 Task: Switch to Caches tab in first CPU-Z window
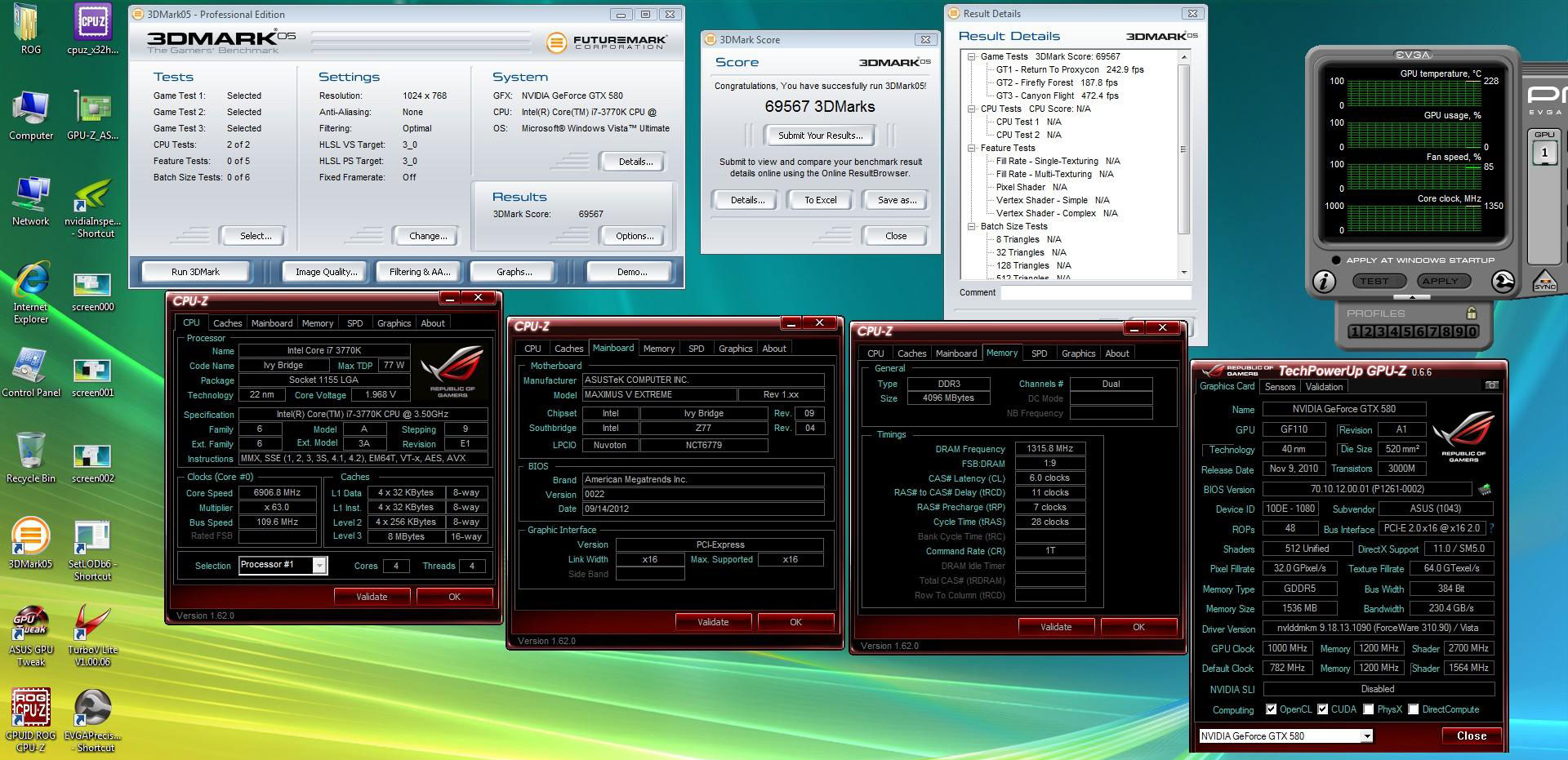pyautogui.click(x=227, y=323)
